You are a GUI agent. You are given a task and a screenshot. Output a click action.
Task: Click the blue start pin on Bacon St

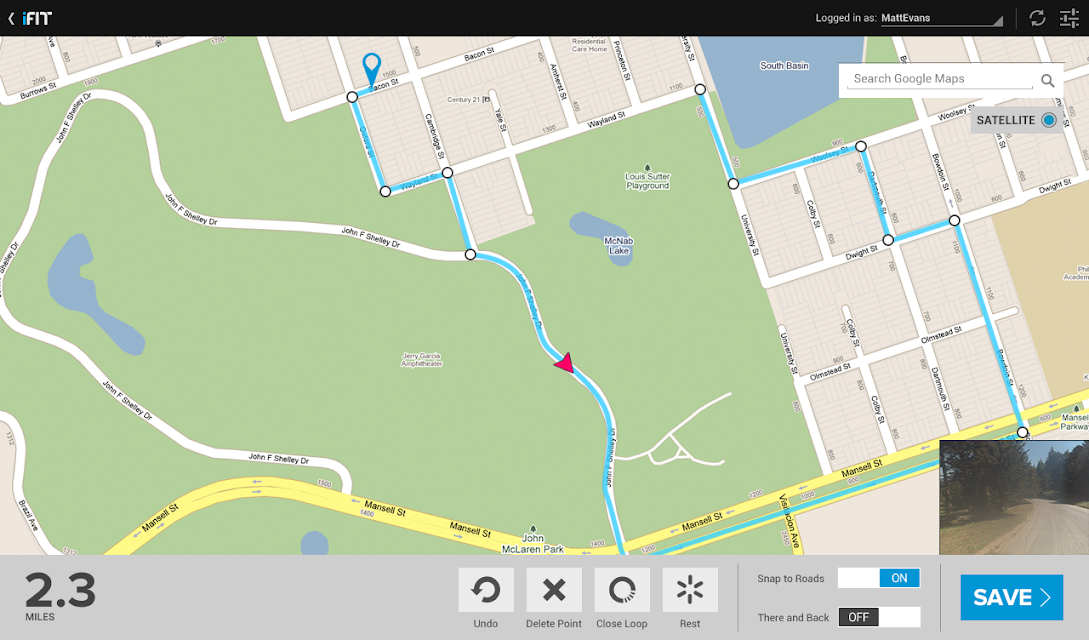(372, 70)
